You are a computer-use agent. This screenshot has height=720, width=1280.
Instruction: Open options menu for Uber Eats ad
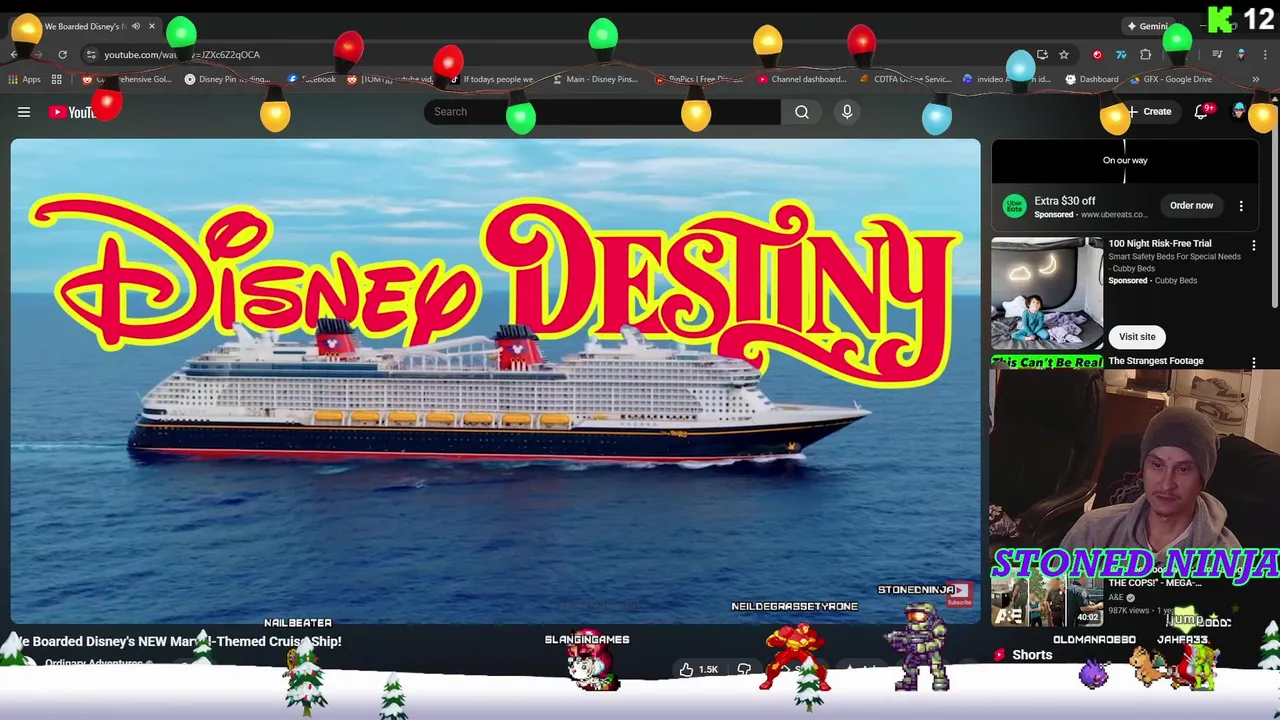pyautogui.click(x=1241, y=206)
